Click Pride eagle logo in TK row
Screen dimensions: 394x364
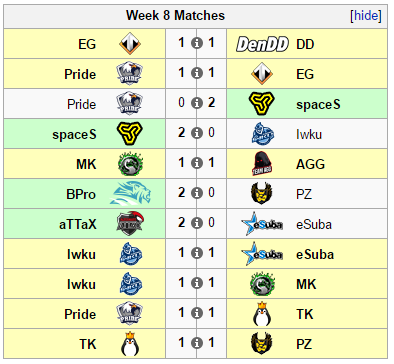pyautogui.click(x=130, y=314)
